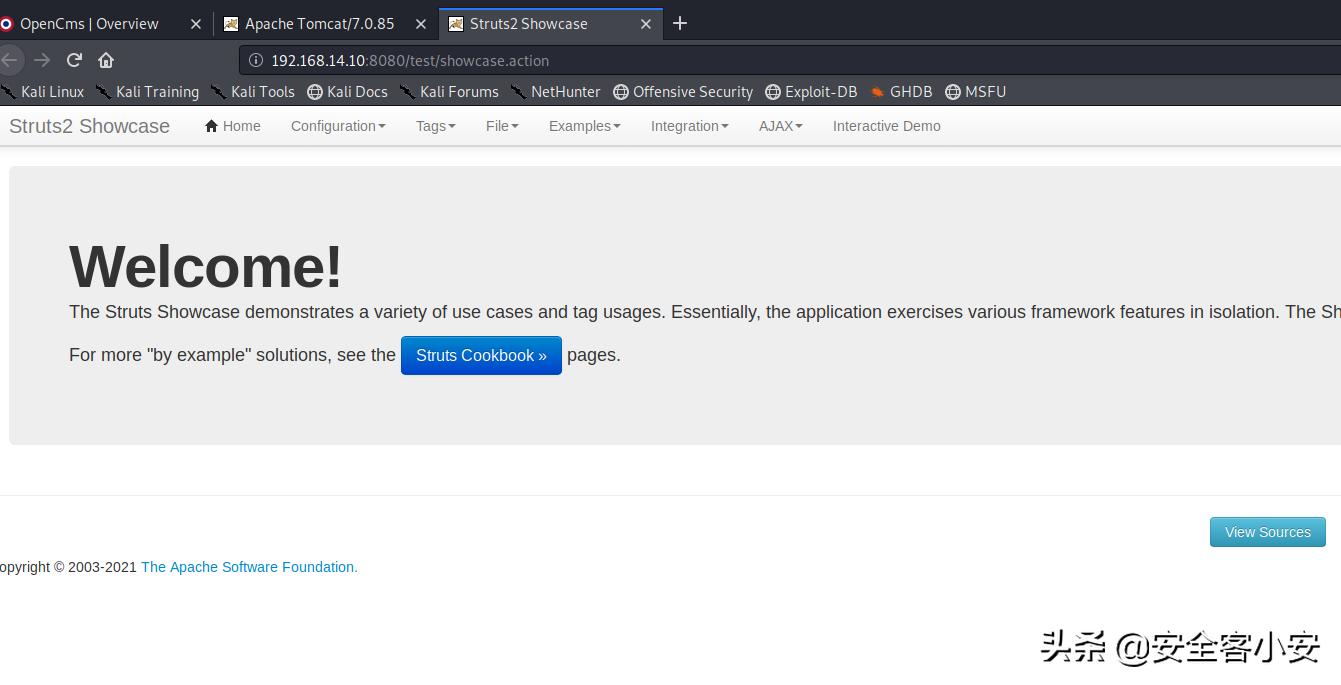Viewport: 1341px width, 685px height.
Task: Open the AJAX dropdown menu
Action: [x=780, y=126]
